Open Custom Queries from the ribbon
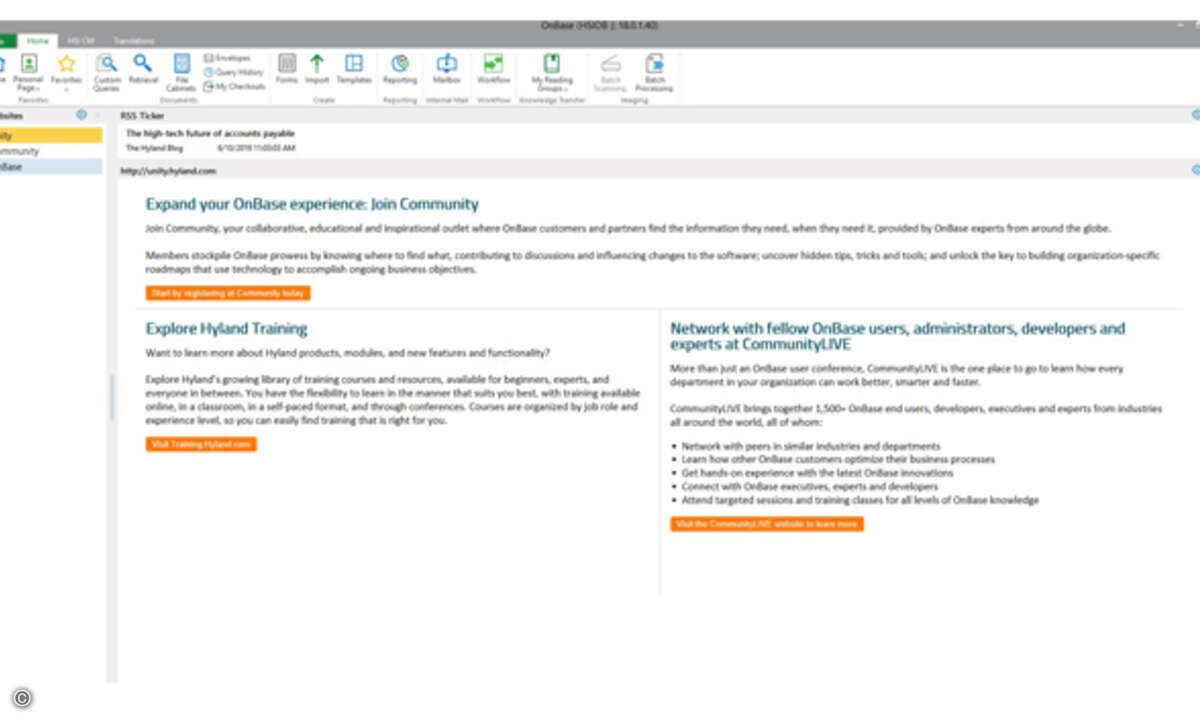 107,72
